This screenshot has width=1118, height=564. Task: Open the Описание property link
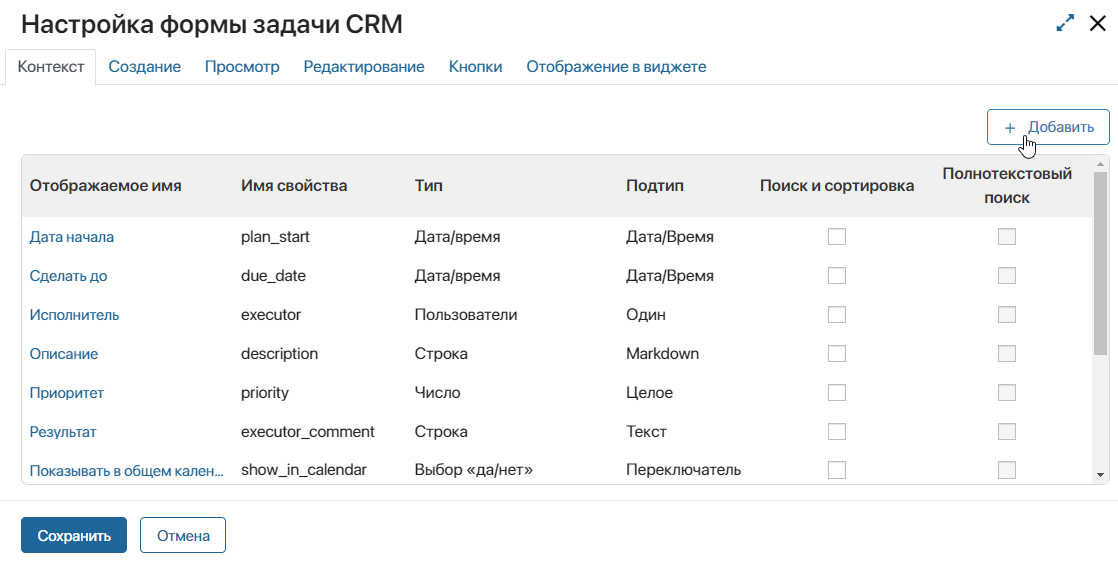63,354
